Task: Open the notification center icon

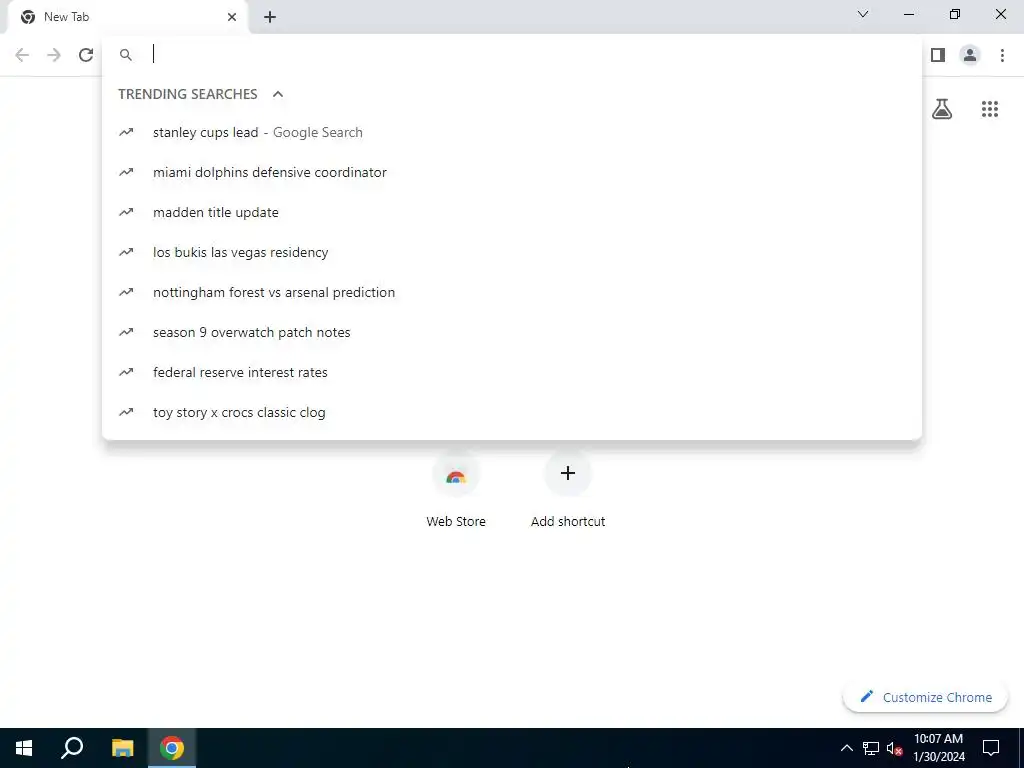Action: 991,748
